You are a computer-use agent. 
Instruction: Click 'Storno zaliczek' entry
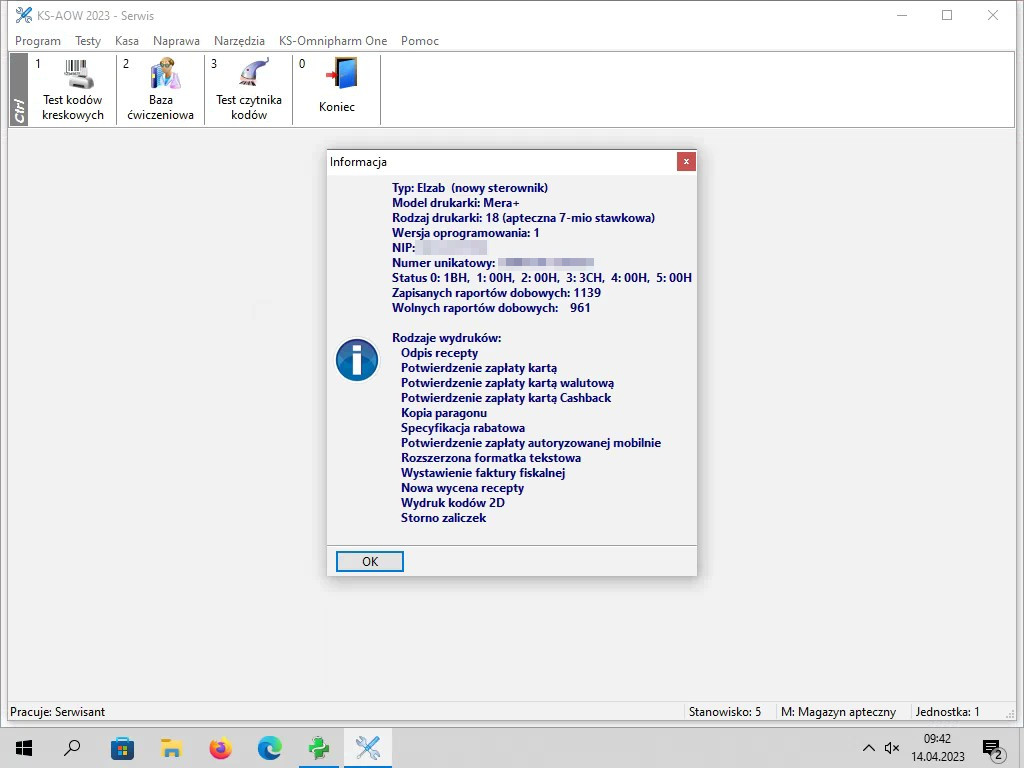[x=443, y=519]
